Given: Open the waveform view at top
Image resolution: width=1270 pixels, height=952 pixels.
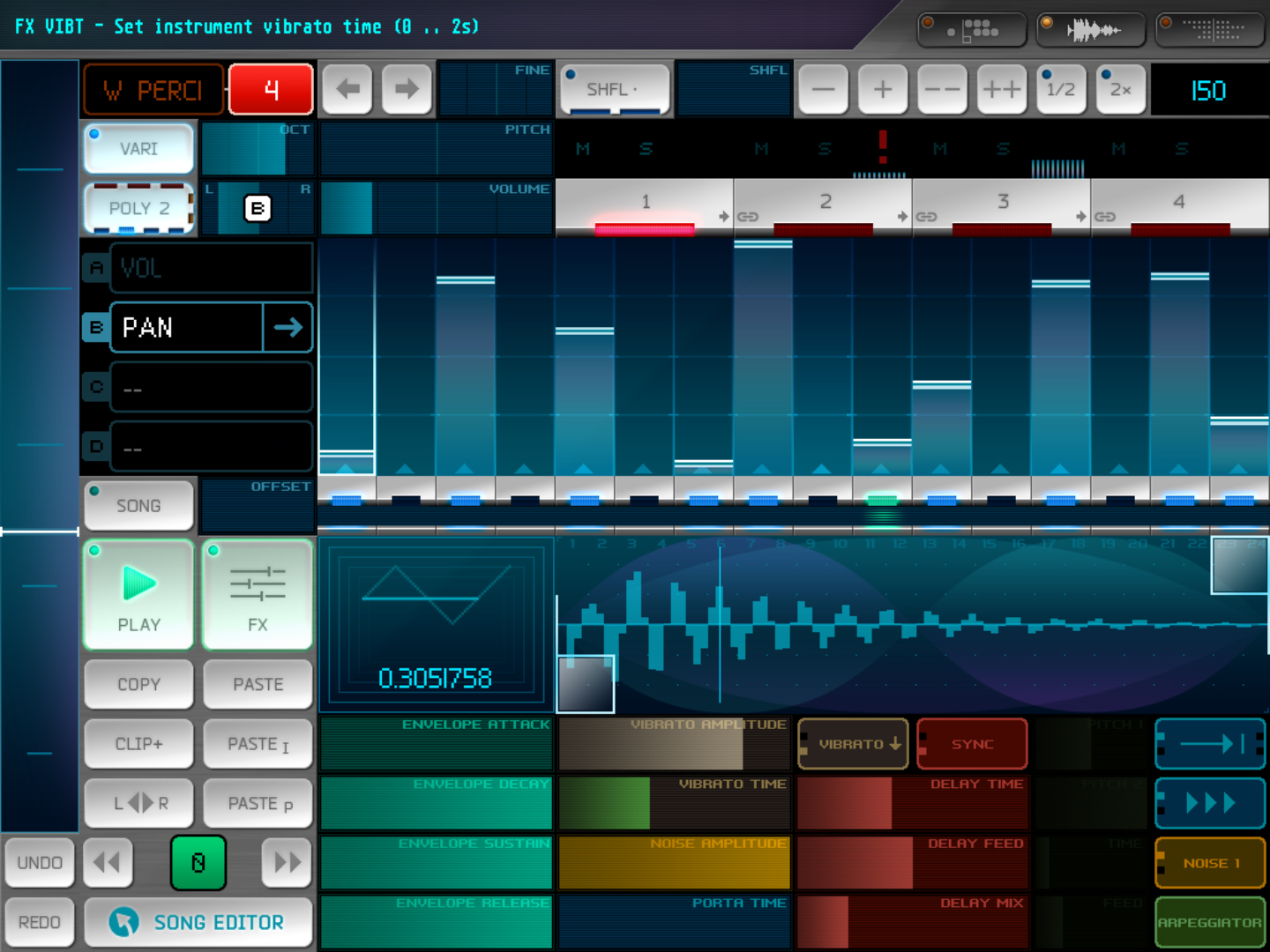Looking at the screenshot, I should [x=1092, y=30].
